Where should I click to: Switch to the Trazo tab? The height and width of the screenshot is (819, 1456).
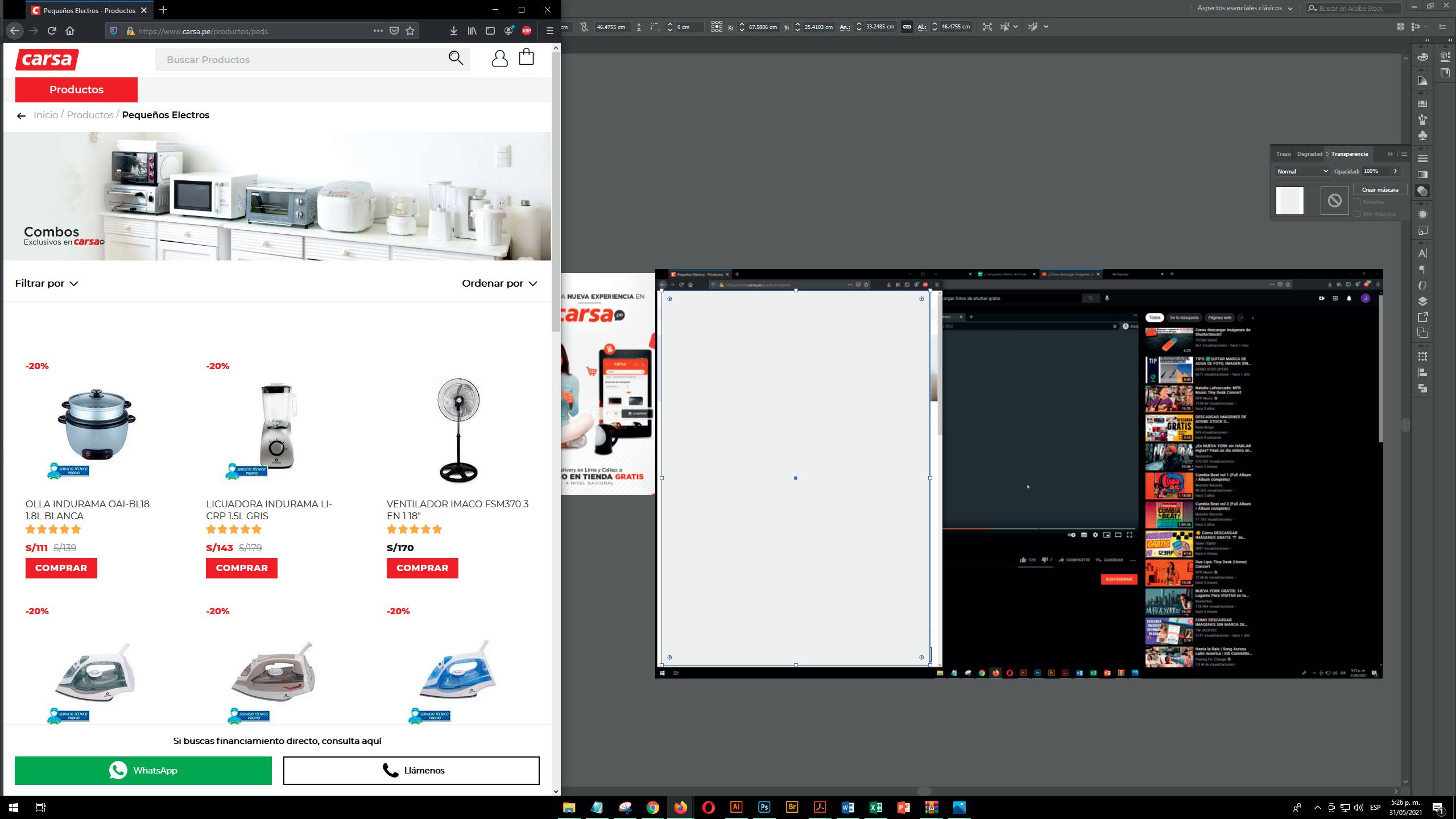click(1283, 154)
